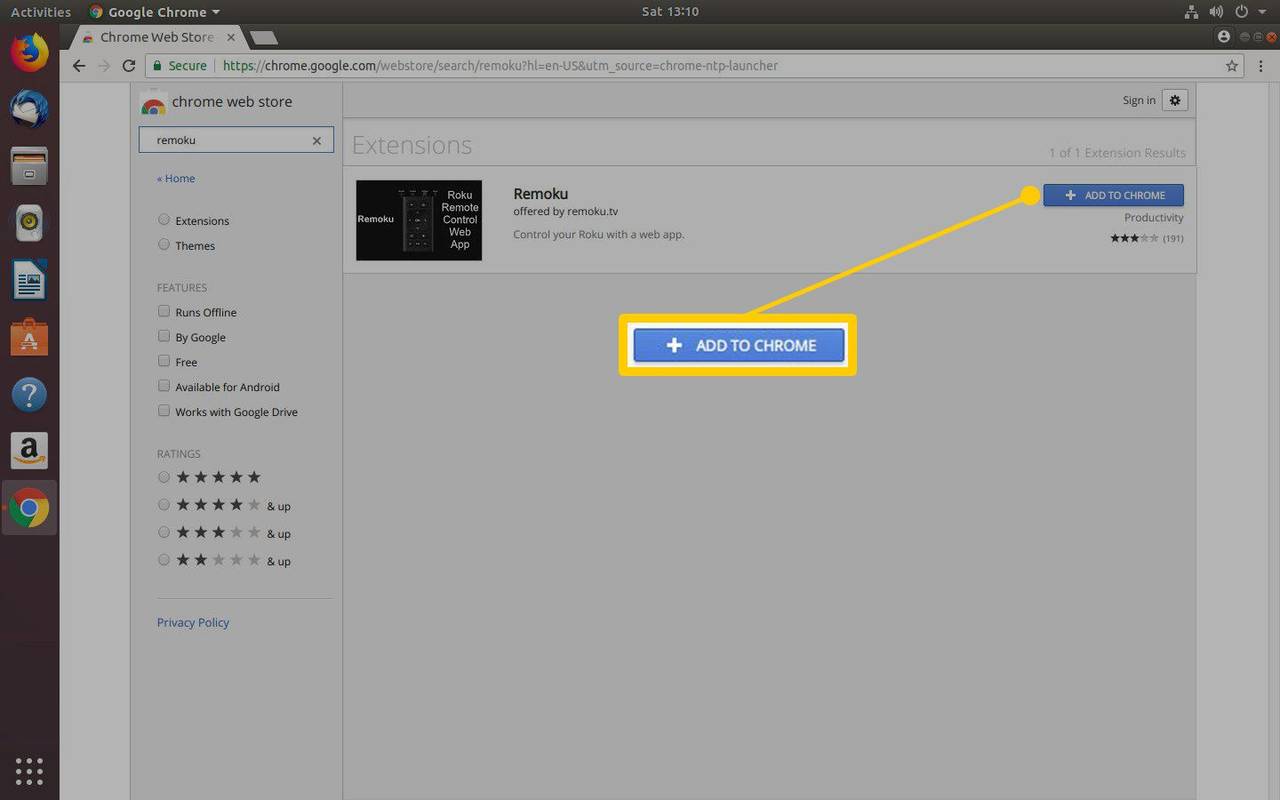Clear the remoku search with X
The image size is (1280, 800).
pos(317,141)
